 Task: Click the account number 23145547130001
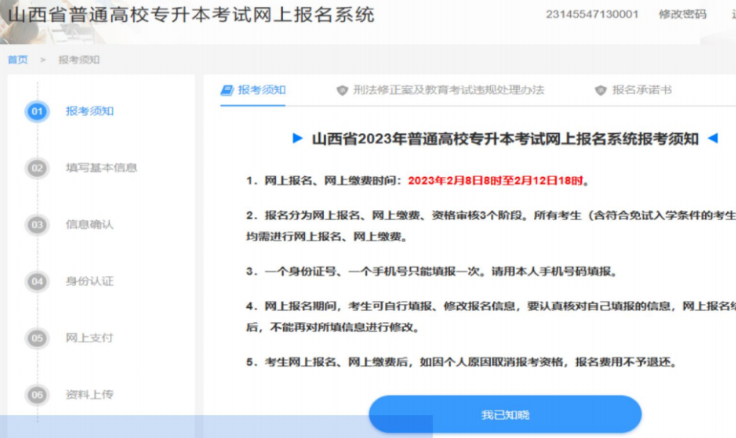592,15
